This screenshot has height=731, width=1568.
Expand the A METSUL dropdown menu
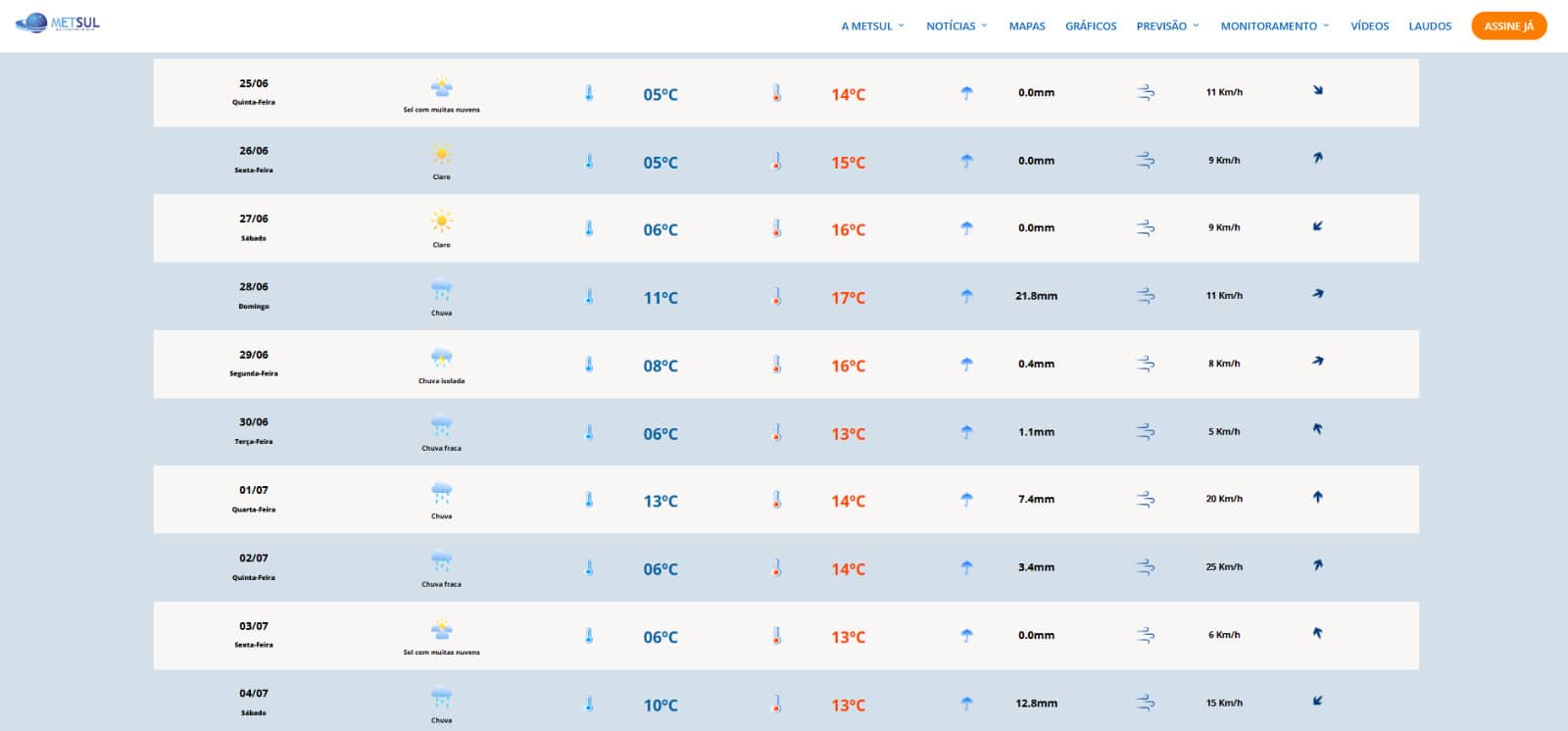pos(872,26)
